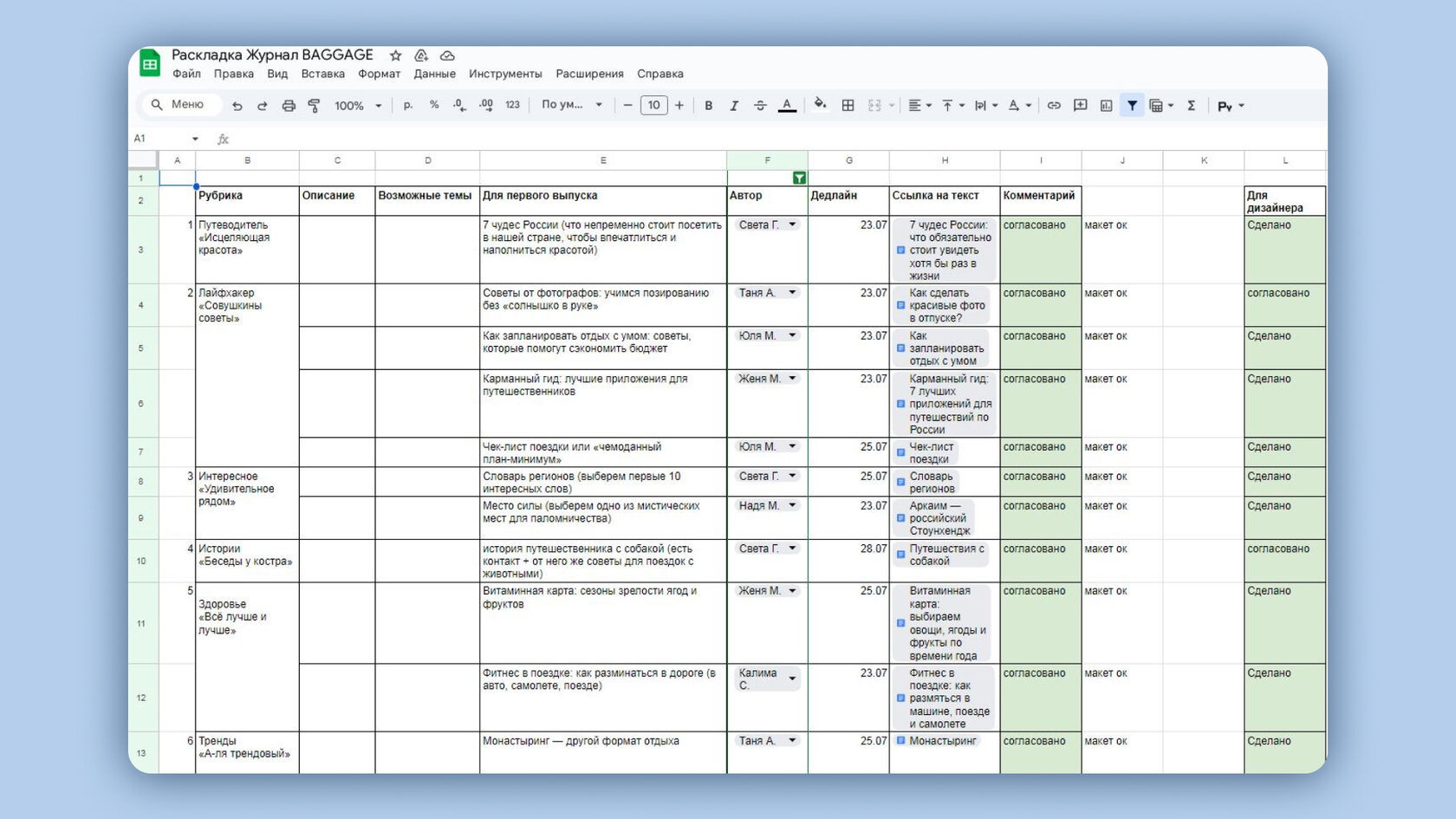The image size is (1456, 819).
Task: Open 'Как сделать красивые фото в отпуске?' link
Action: pos(941,305)
